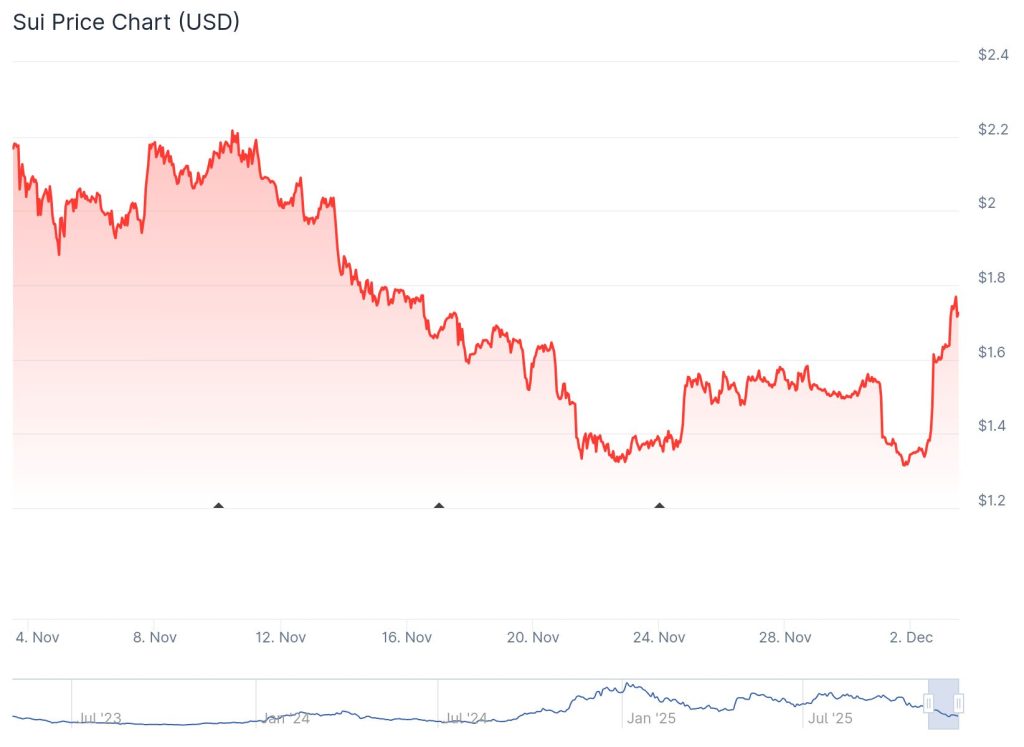Click the left range navigator handle
This screenshot has height=747, width=1024.
[x=929, y=704]
